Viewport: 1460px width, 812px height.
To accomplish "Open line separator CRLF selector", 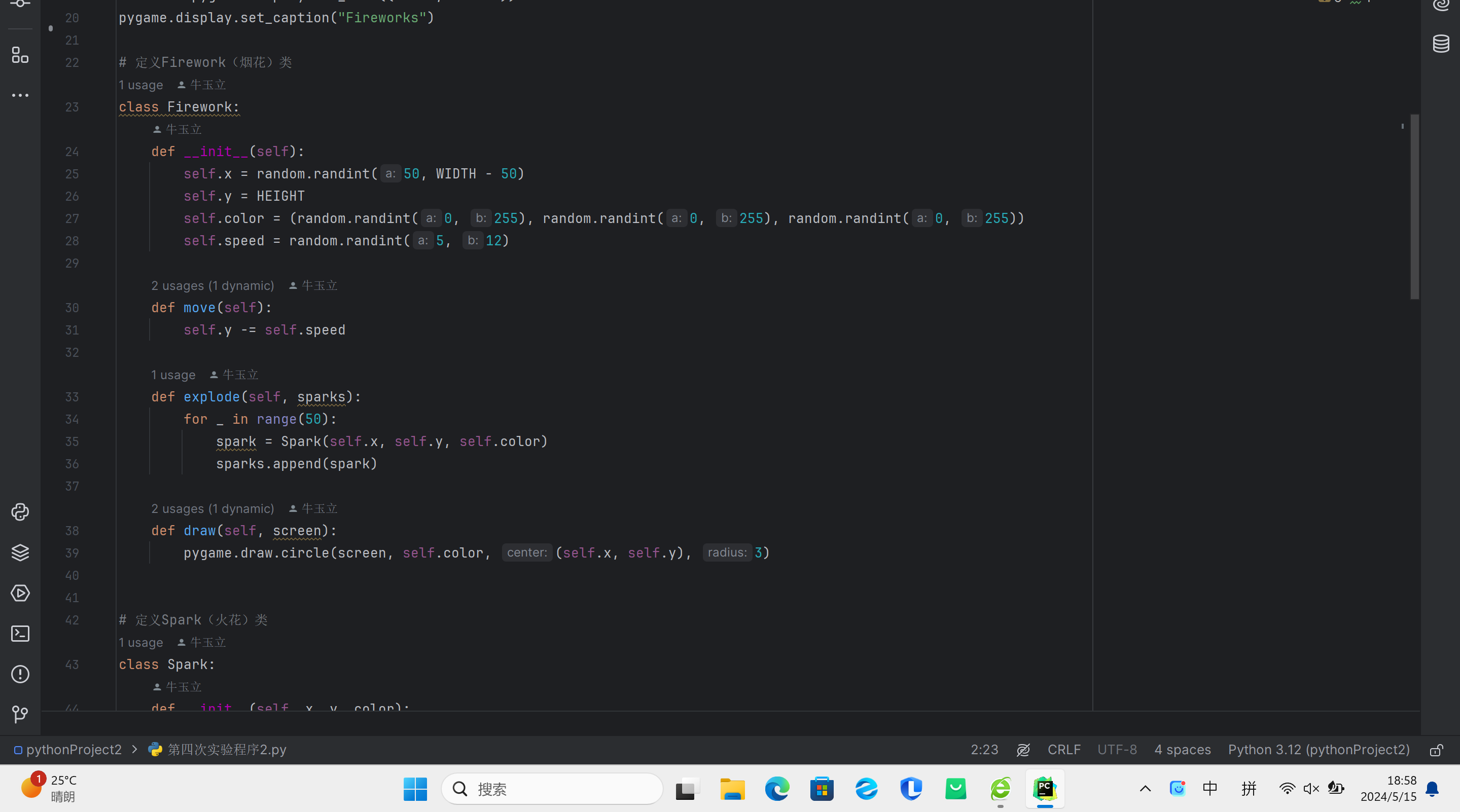I will click(1064, 750).
